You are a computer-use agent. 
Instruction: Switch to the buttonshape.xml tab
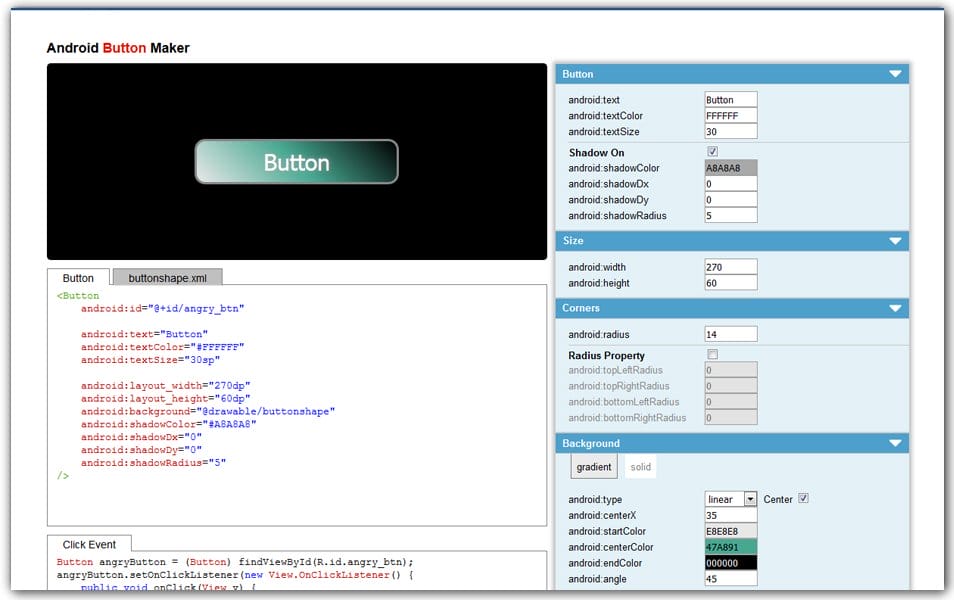coord(168,277)
